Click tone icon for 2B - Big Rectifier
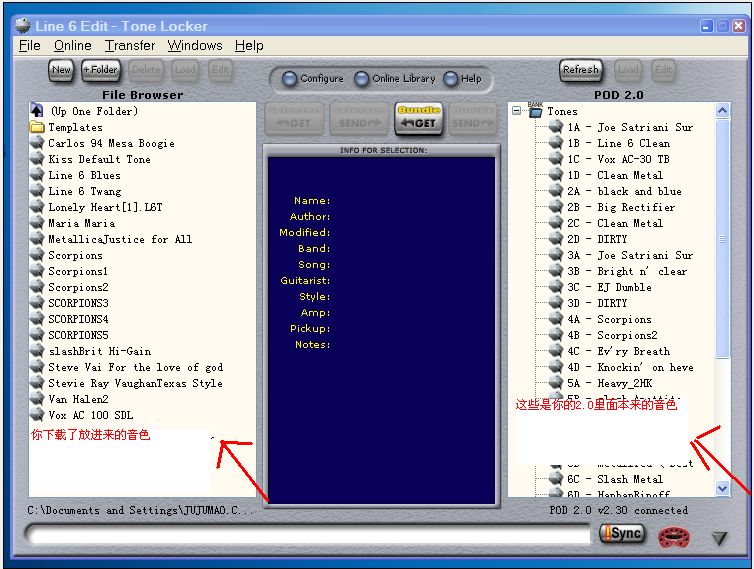 [x=556, y=207]
